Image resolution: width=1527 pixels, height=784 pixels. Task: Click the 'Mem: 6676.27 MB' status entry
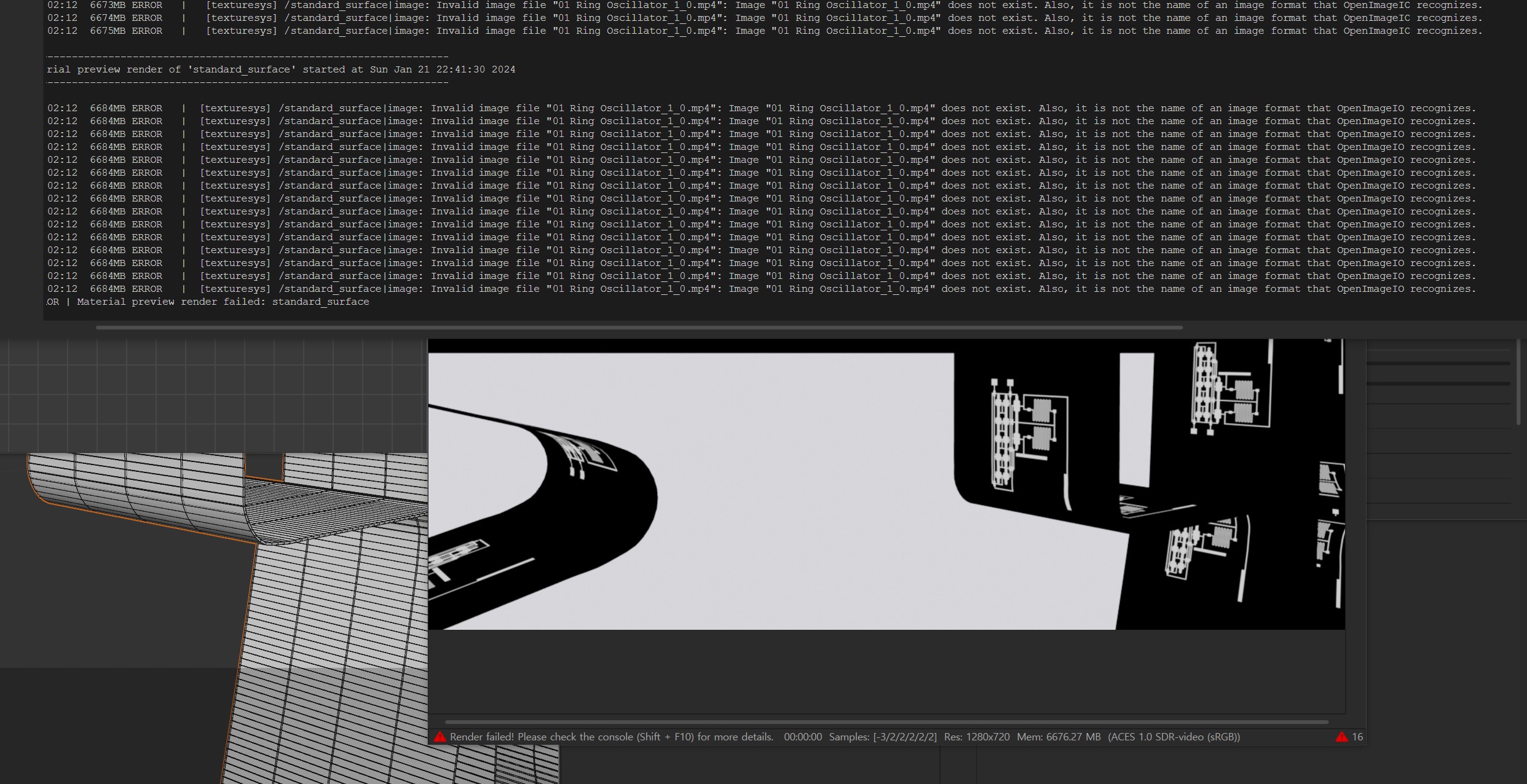click(1059, 737)
